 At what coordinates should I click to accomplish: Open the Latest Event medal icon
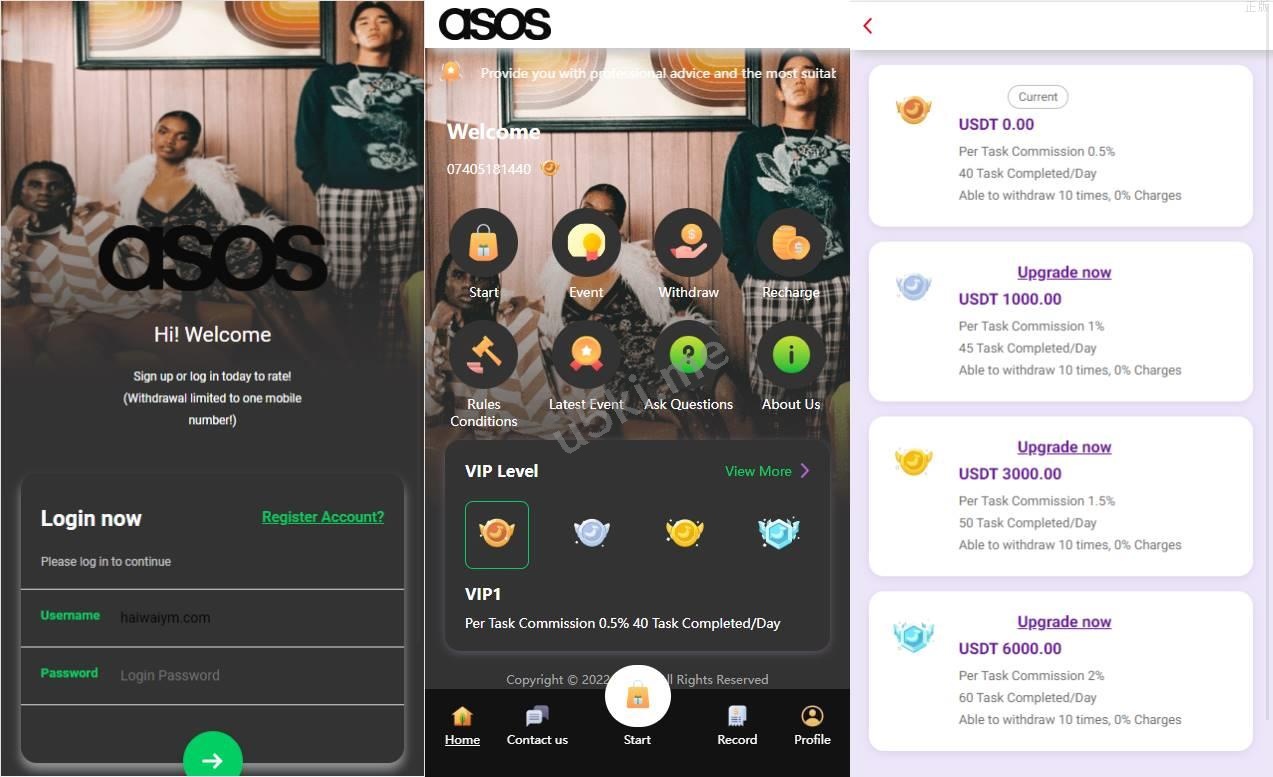tap(586, 355)
